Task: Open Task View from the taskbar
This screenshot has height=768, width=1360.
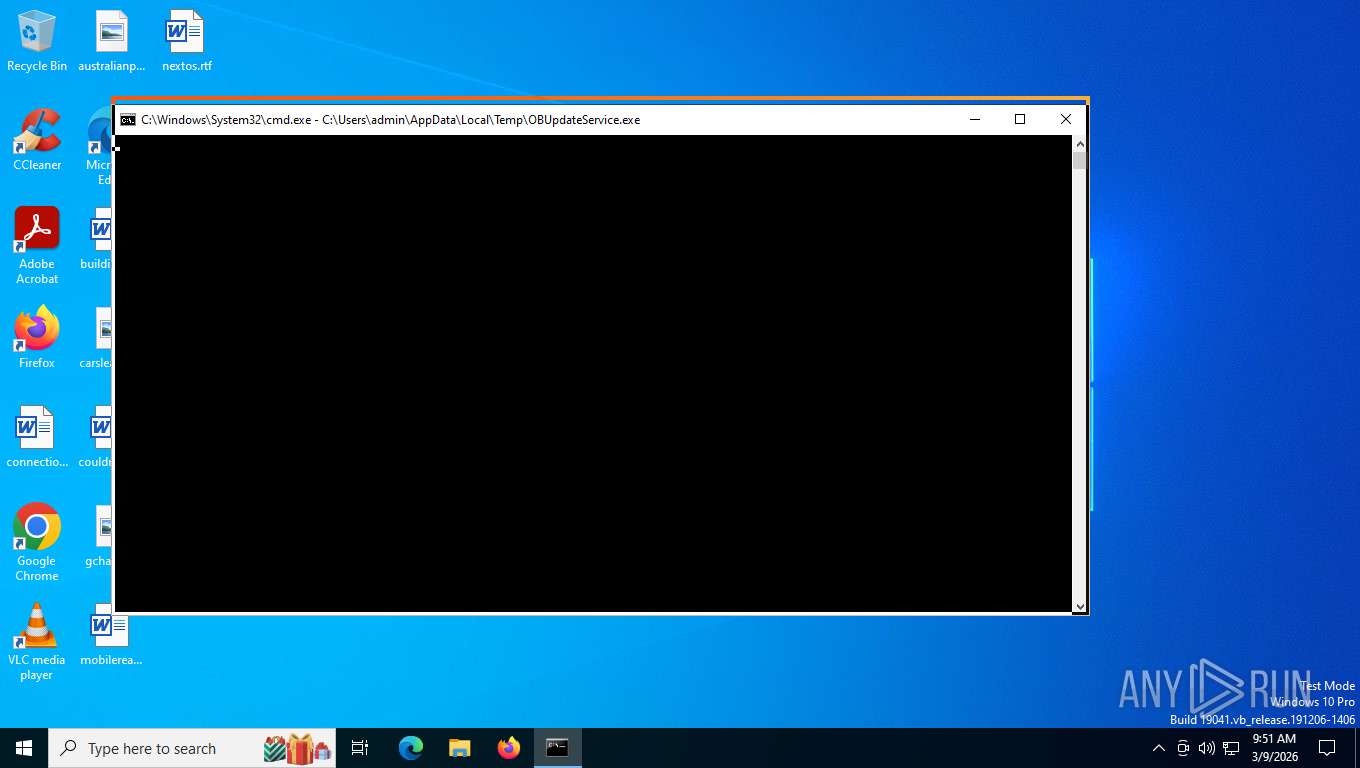Action: tap(360, 748)
